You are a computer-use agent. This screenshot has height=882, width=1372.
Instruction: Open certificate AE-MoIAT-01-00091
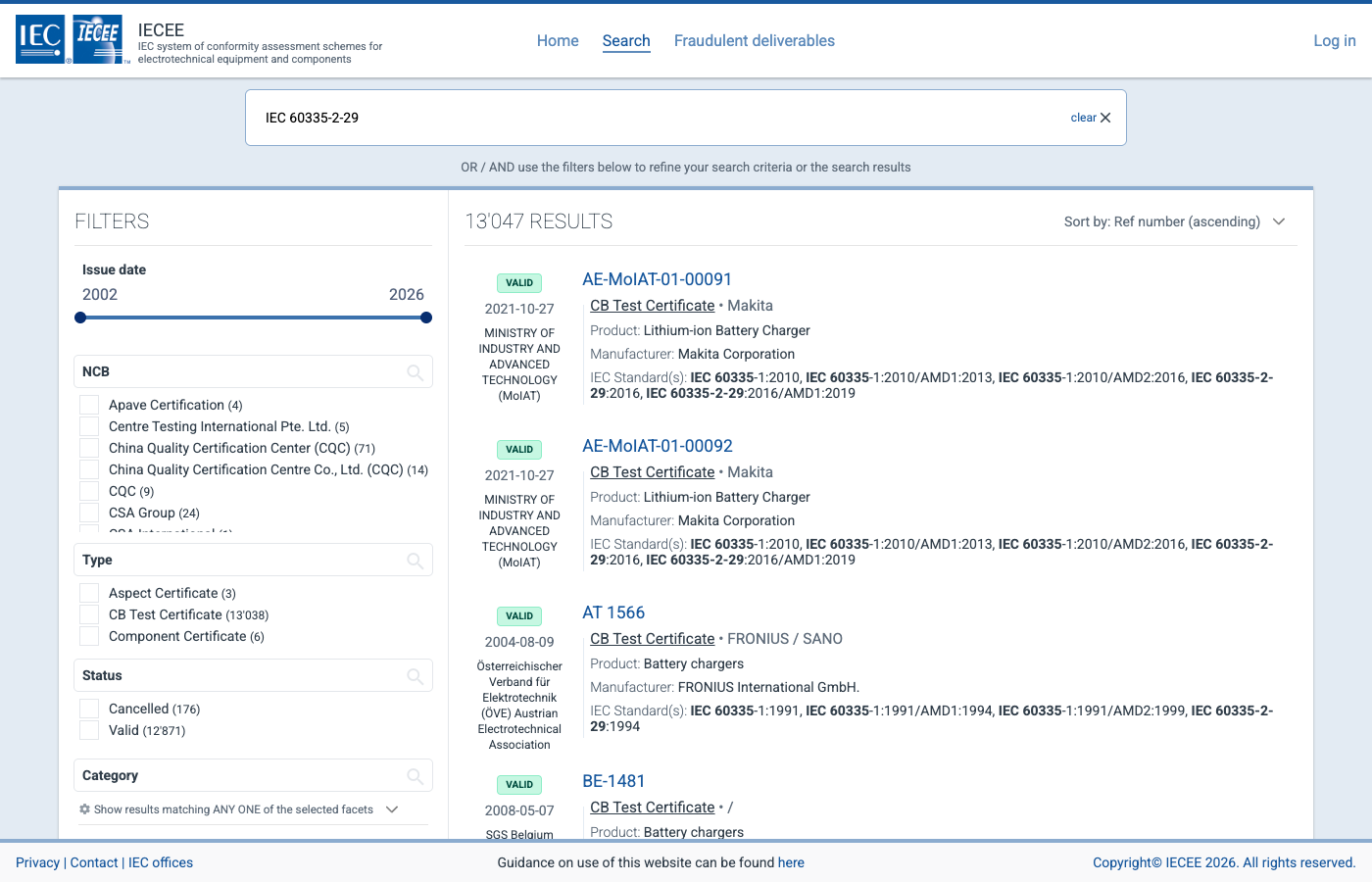[657, 279]
